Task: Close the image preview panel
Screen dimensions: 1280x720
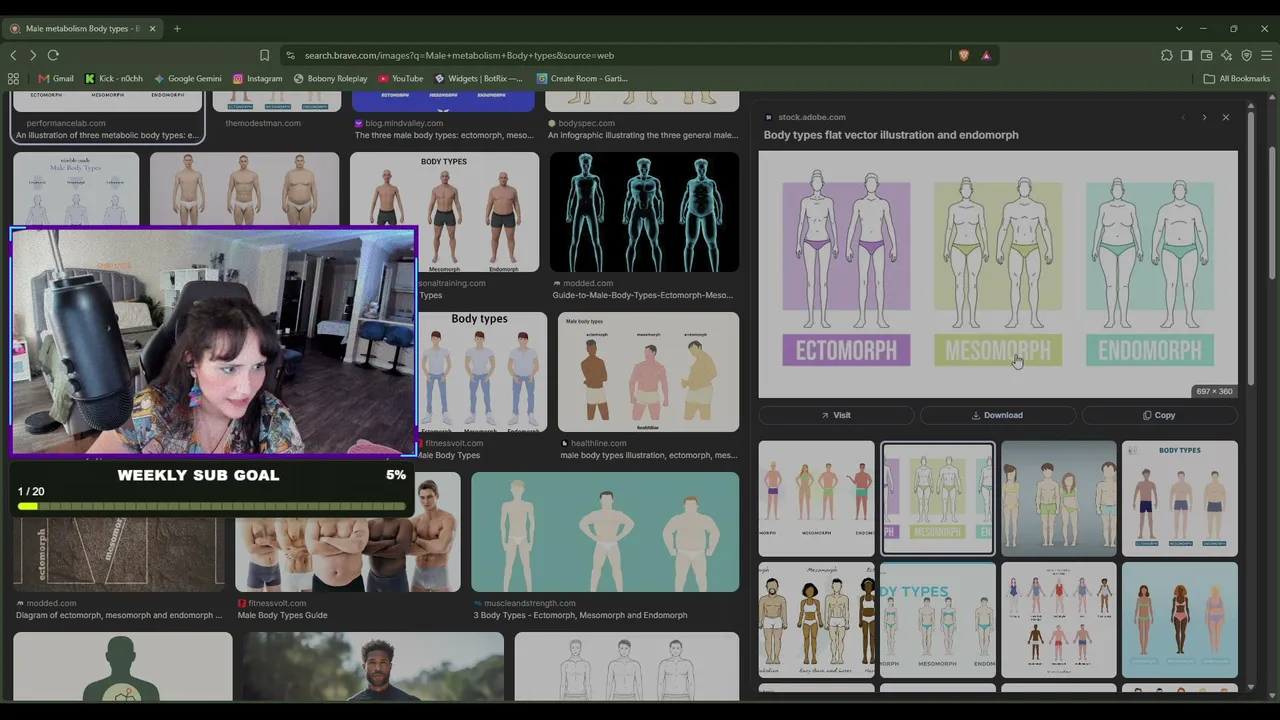Action: click(1226, 117)
